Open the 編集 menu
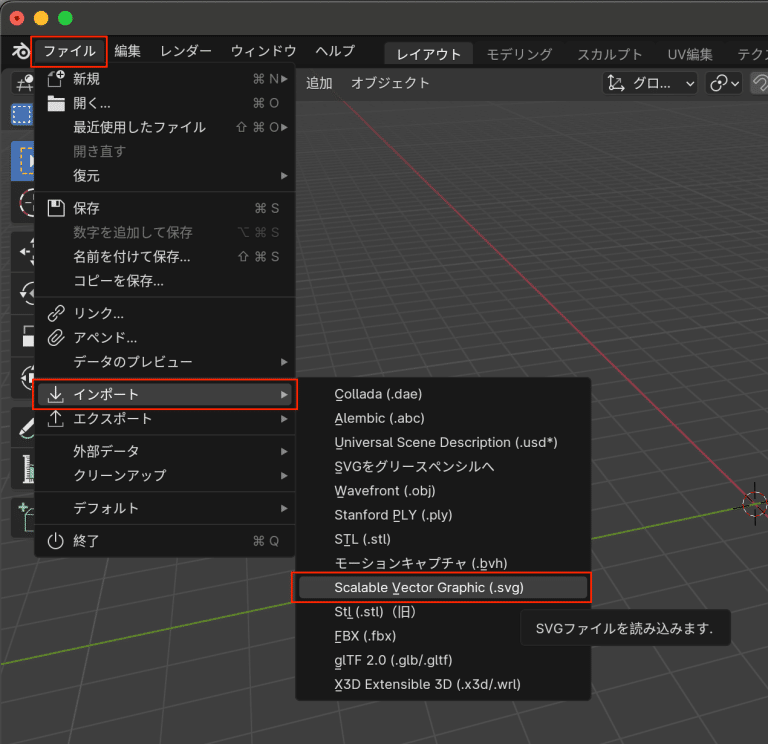This screenshot has width=768, height=744. click(127, 51)
